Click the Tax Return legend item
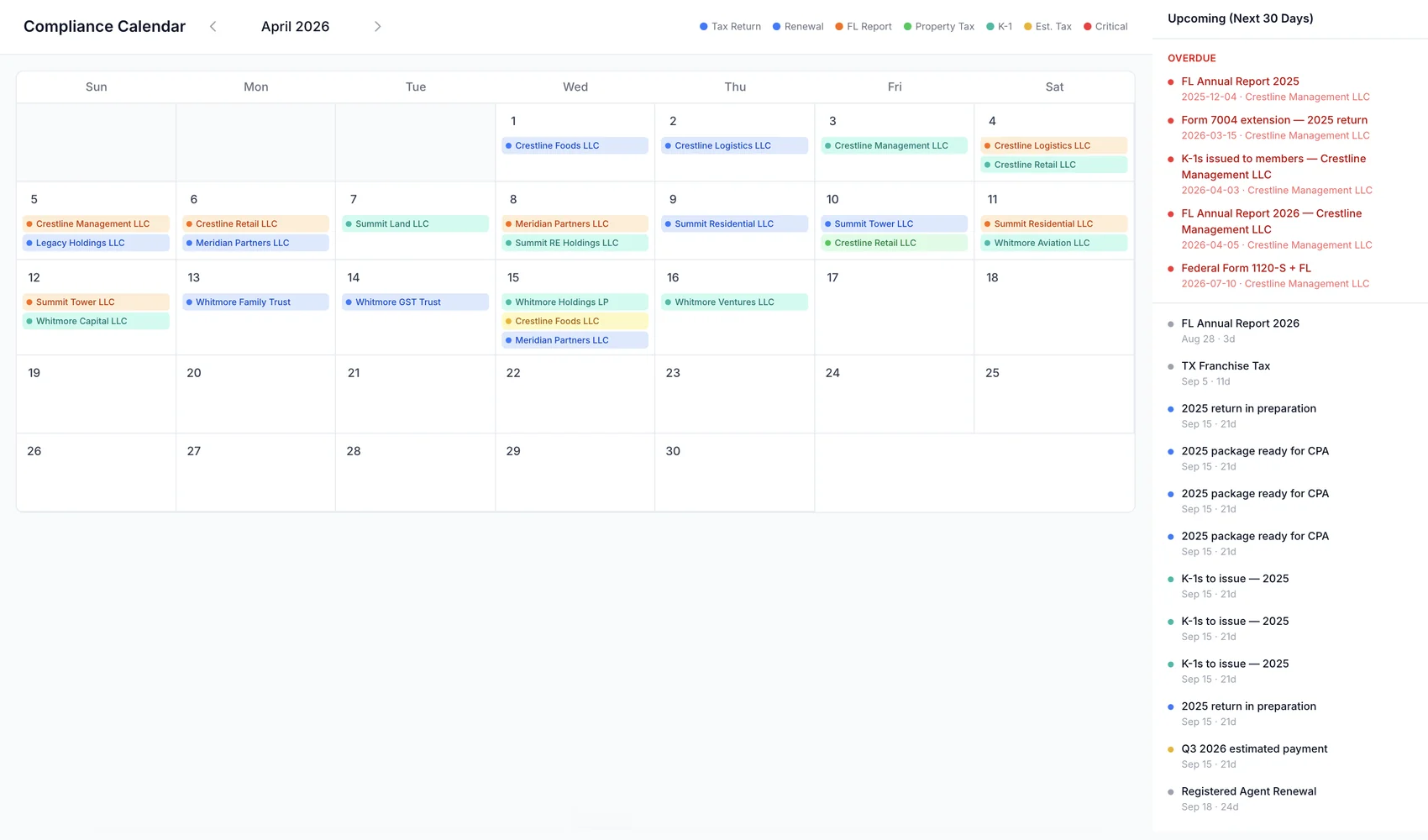The width and height of the screenshot is (1428, 840). (730, 27)
